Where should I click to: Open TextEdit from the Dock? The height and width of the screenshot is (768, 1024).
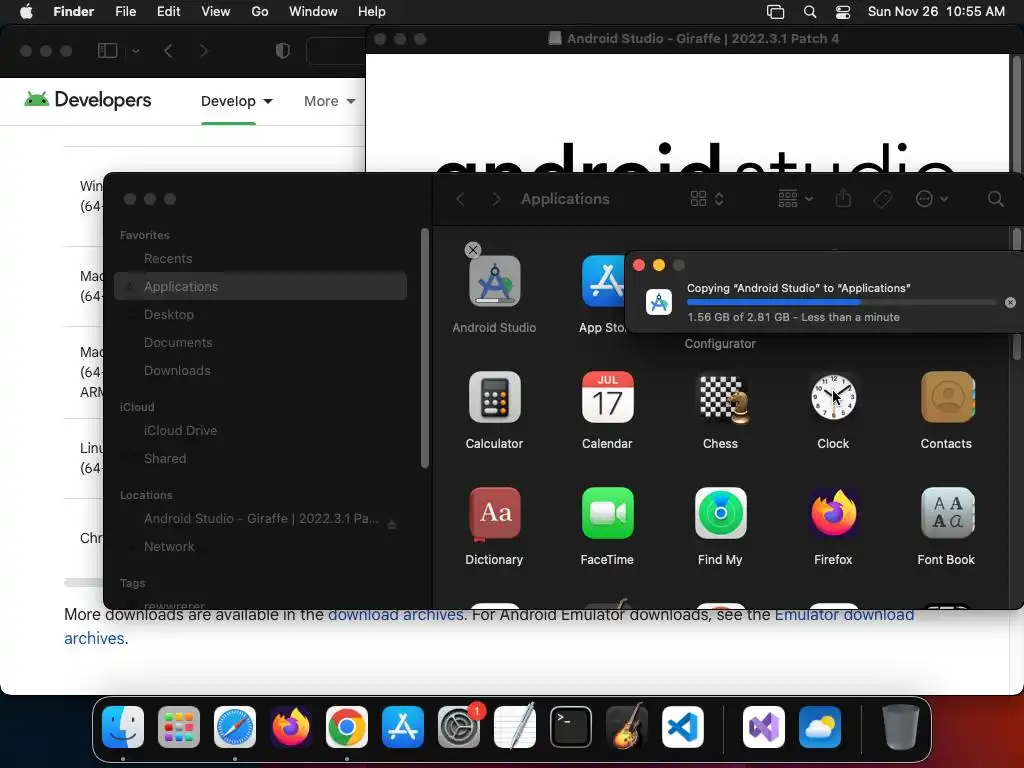(515, 727)
